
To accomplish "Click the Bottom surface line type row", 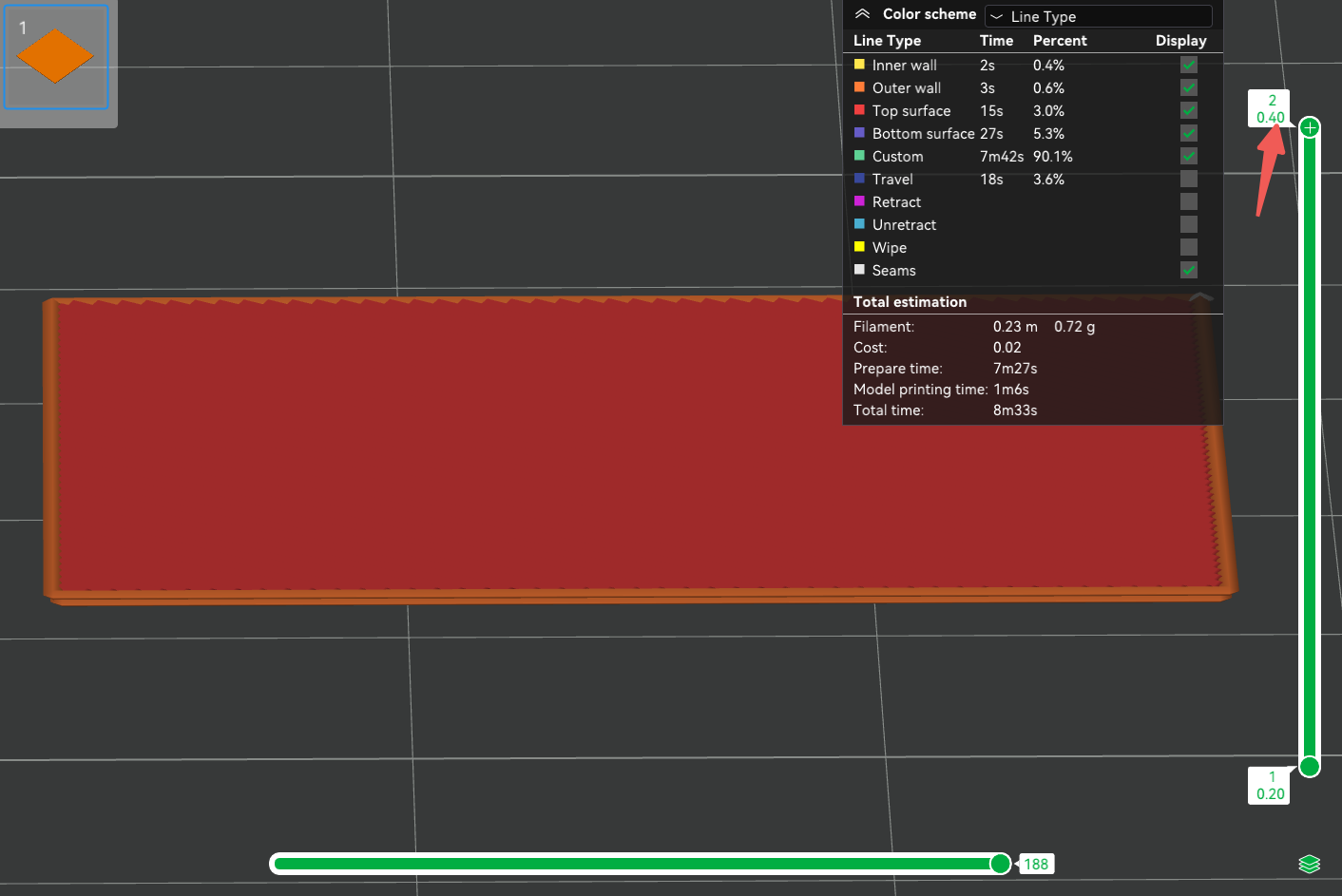I will [1032, 133].
